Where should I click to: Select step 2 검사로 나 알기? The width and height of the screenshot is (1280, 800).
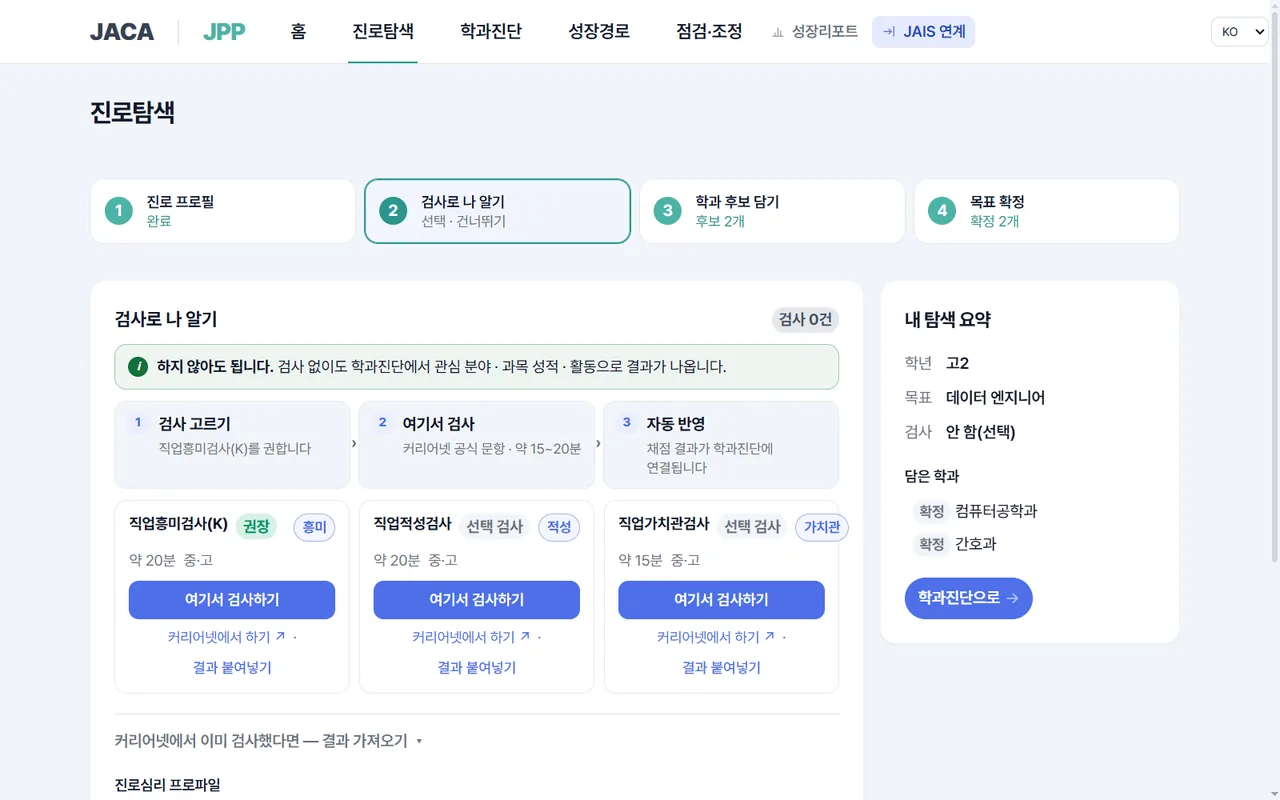click(497, 211)
